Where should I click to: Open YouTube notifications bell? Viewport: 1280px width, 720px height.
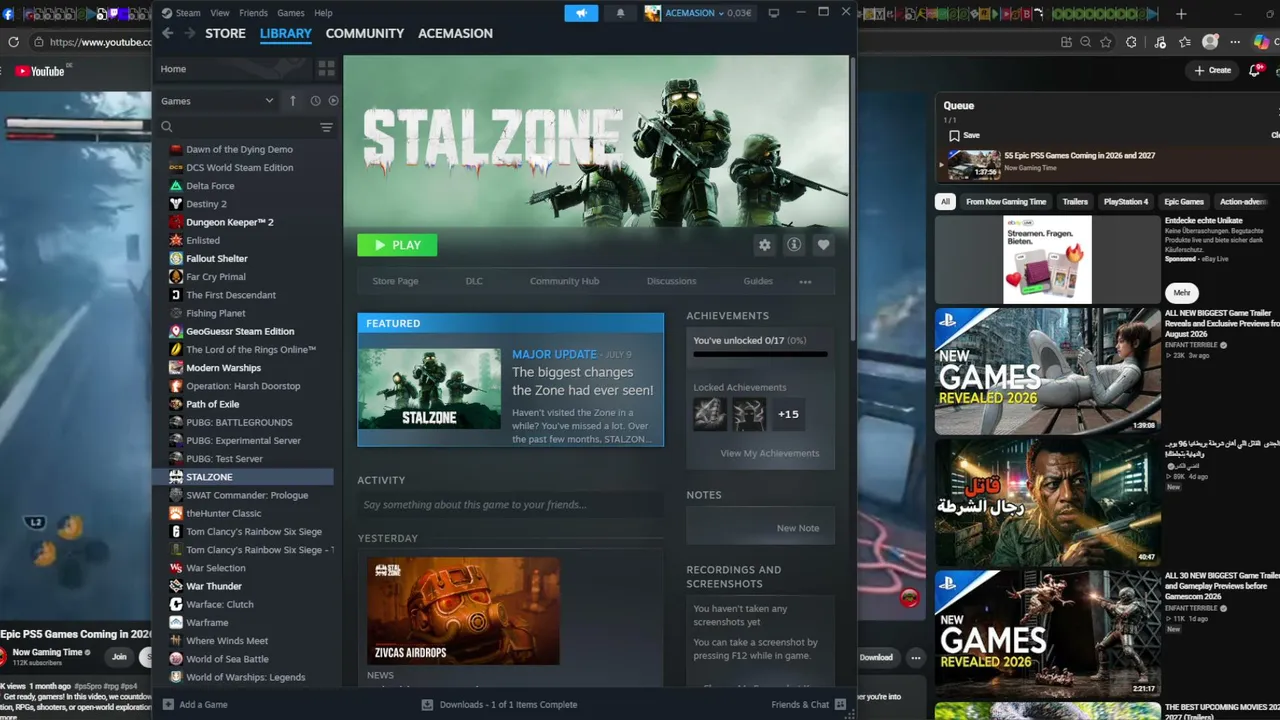1256,70
